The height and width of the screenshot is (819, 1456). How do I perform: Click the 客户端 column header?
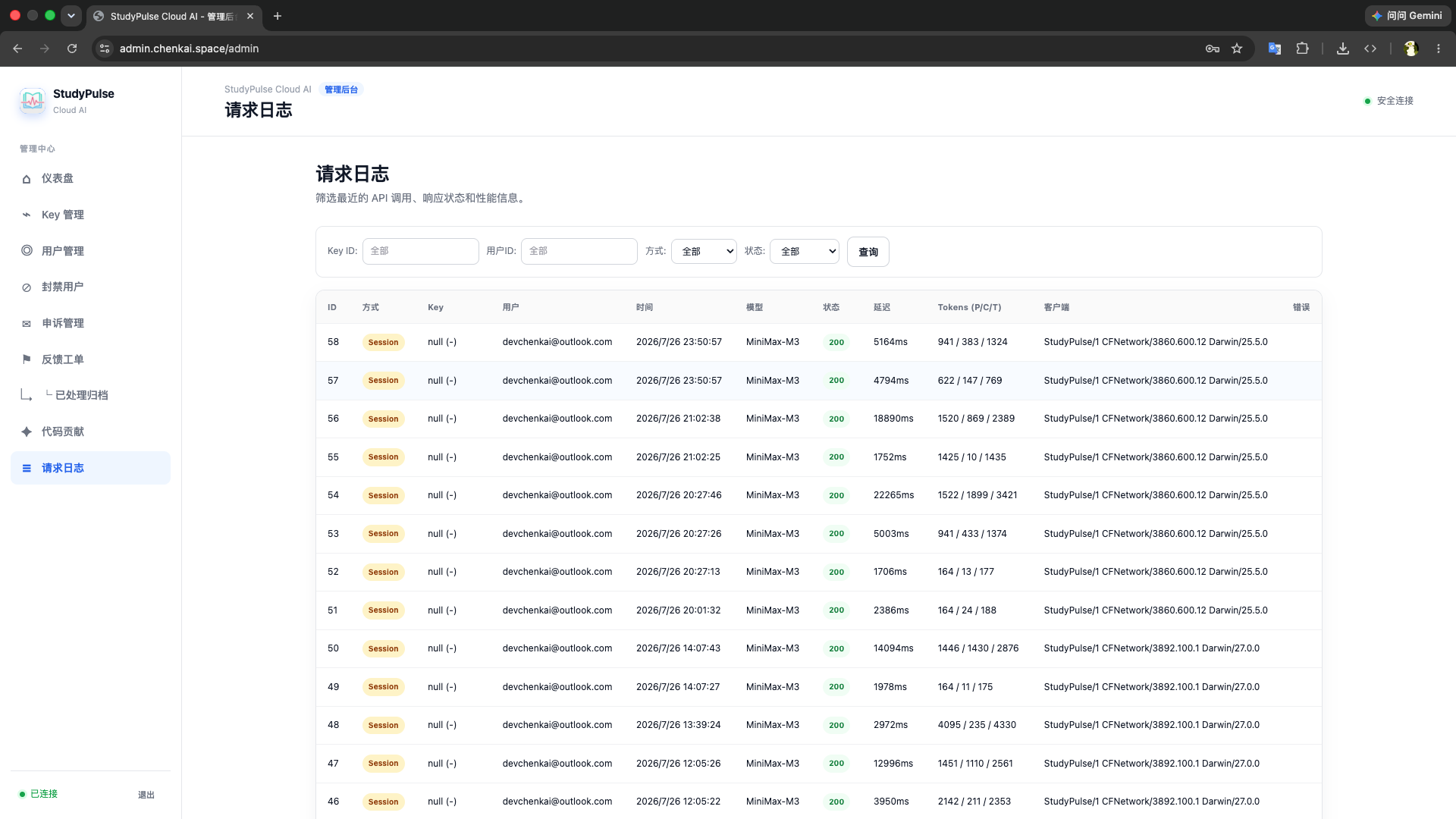point(1056,308)
